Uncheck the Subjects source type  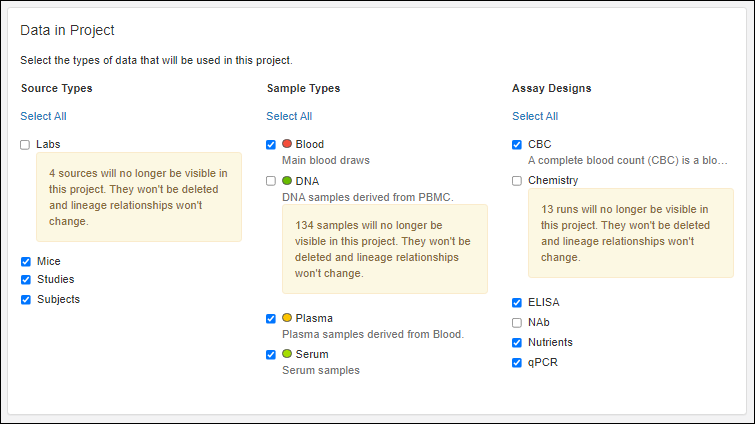click(26, 300)
